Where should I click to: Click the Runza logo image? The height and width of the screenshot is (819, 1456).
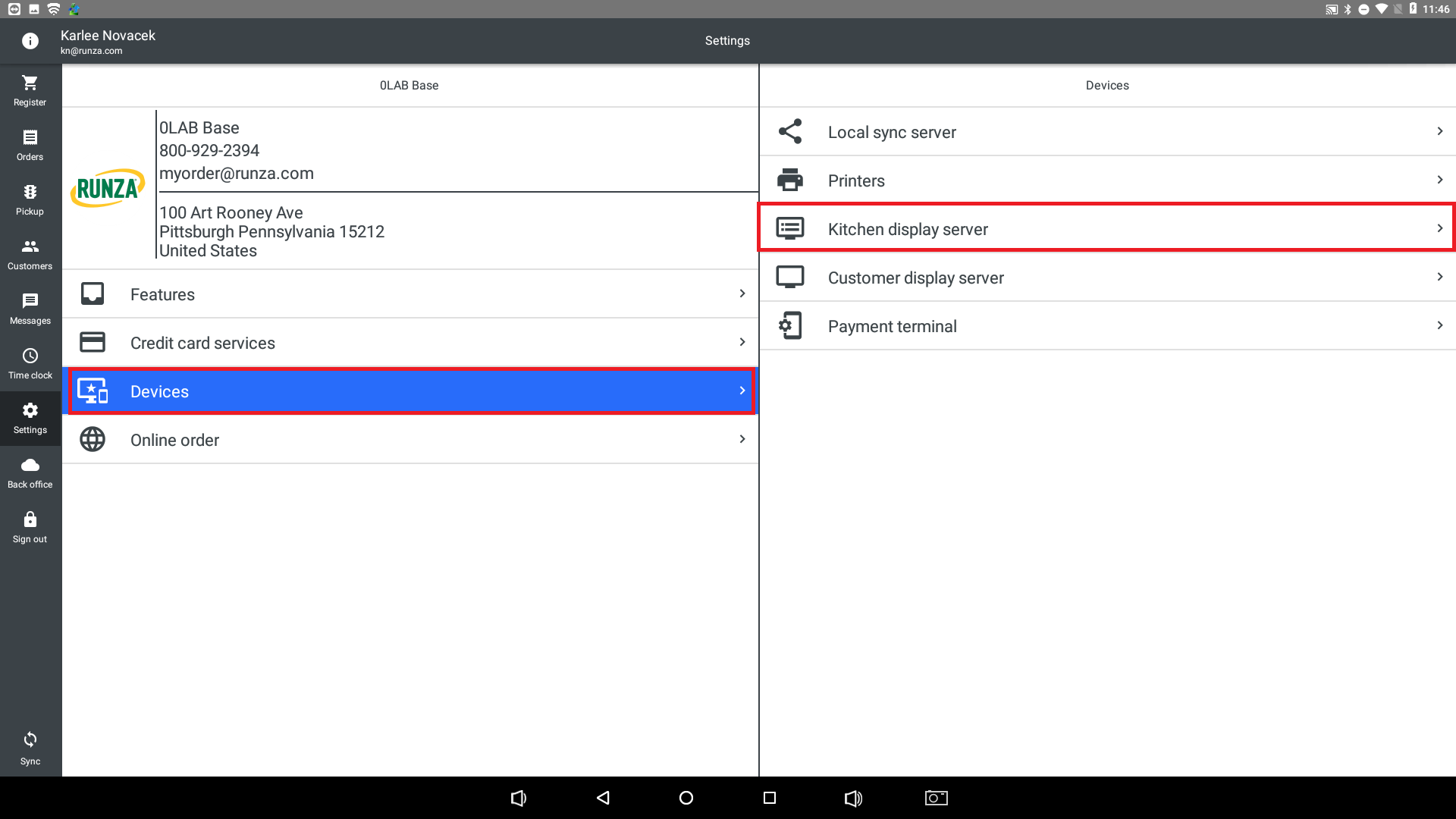pyautogui.click(x=108, y=188)
